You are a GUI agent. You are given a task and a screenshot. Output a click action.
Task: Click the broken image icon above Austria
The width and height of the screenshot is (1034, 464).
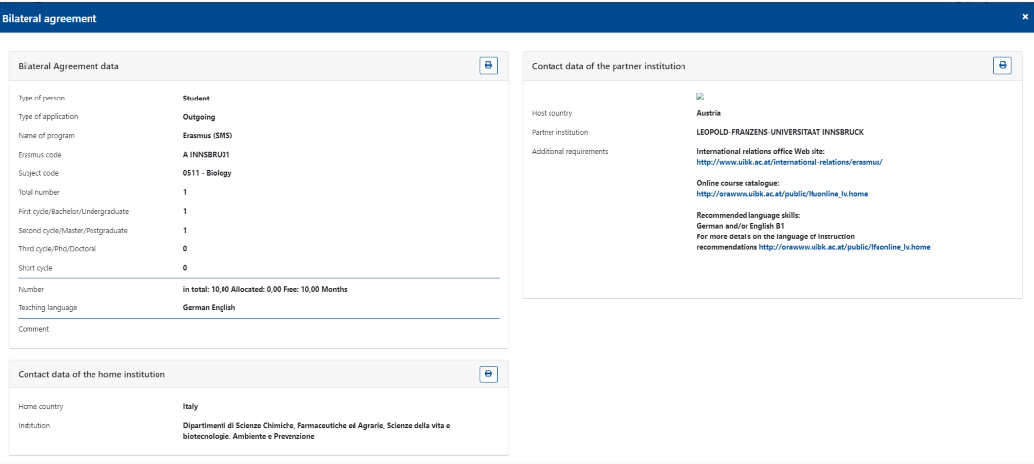pyautogui.click(x=700, y=97)
